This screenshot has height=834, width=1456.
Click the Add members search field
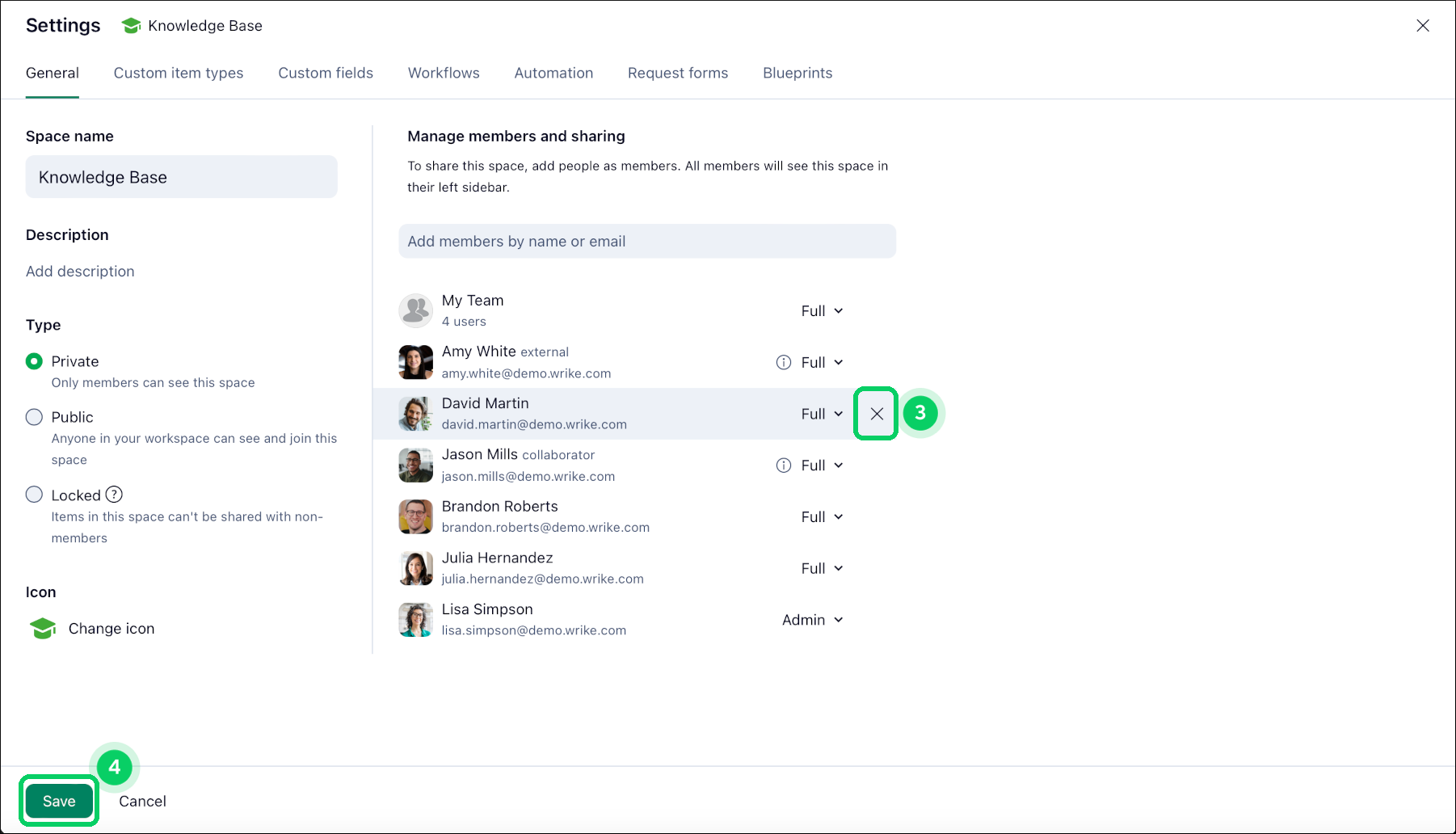(646, 242)
